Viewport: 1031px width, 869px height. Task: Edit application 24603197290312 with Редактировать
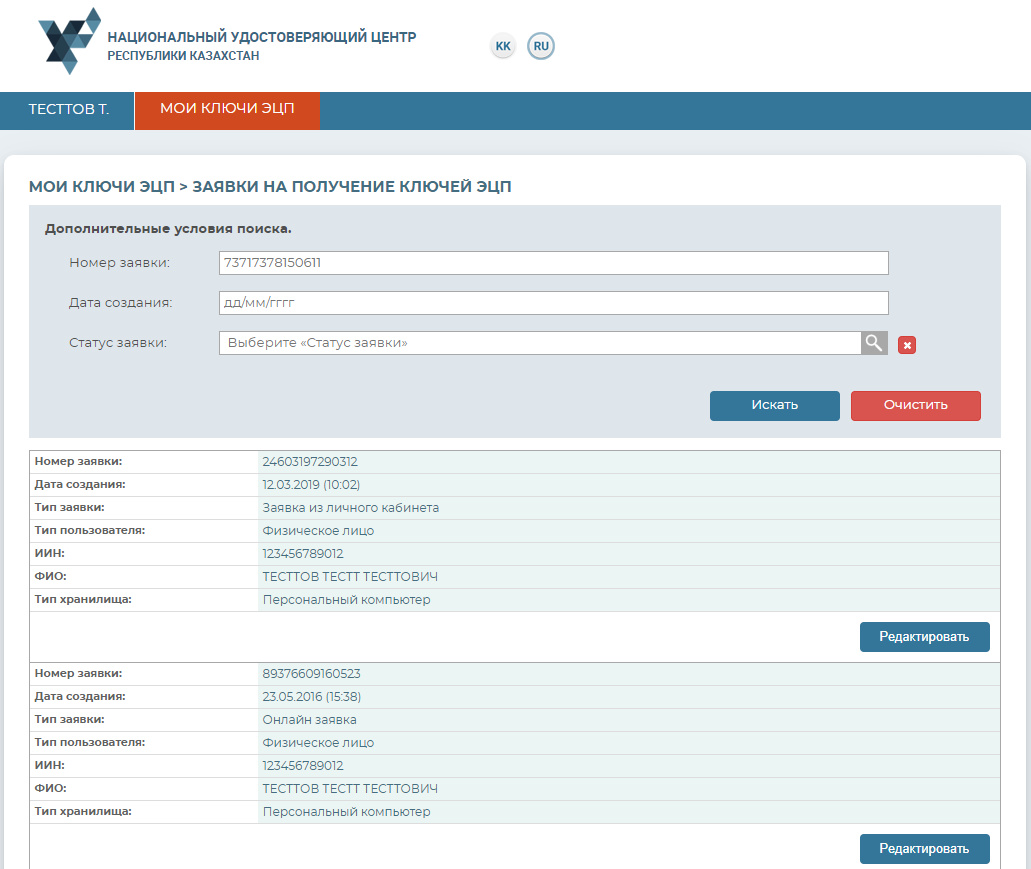pyautogui.click(x=924, y=637)
